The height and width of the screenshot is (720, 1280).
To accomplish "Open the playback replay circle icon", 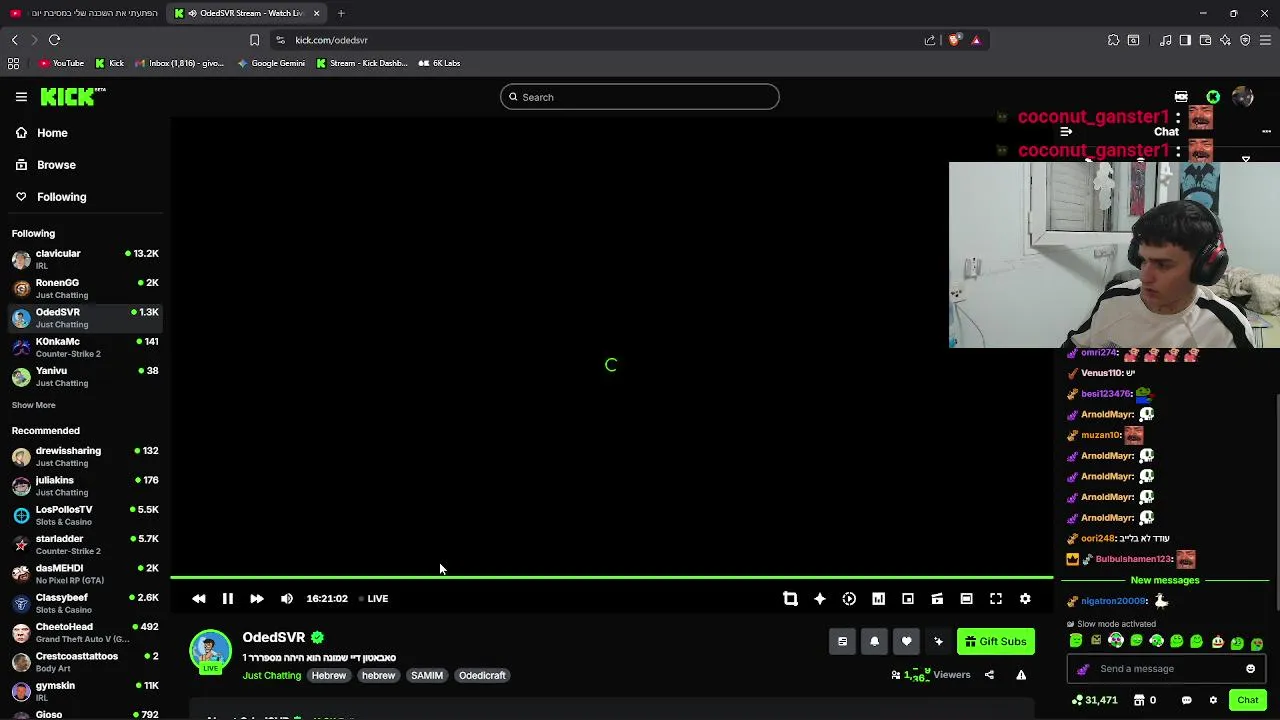I will coord(849,599).
